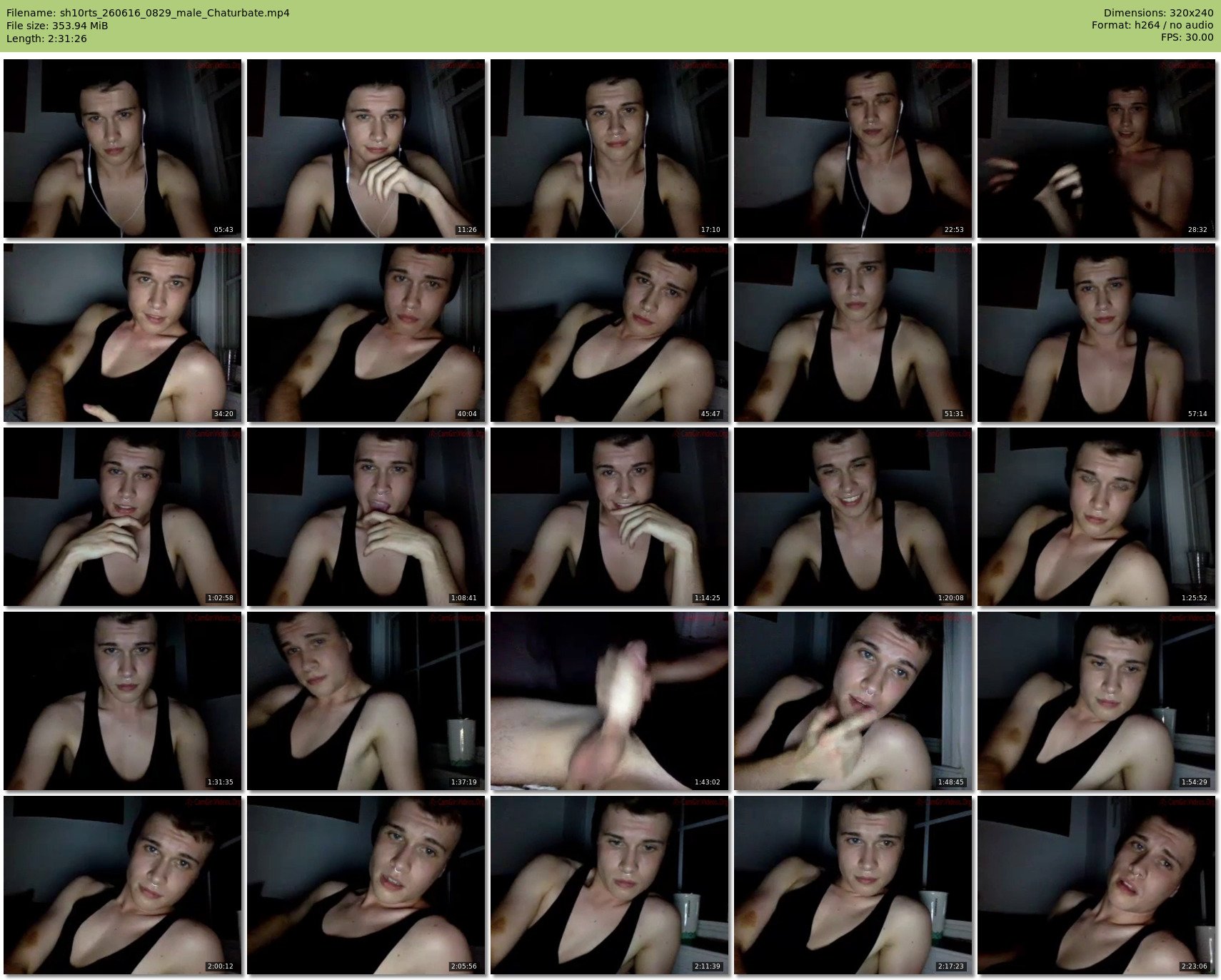Screen dimensions: 1221x980
Task: Open the thumbnail timestamped 2:00:12
Action: click(123, 885)
